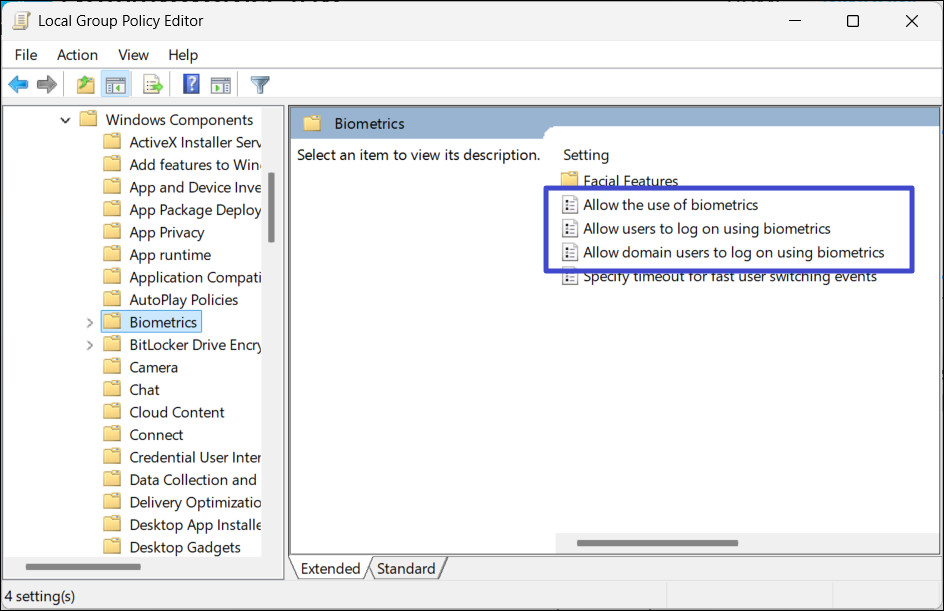Toggle the Show/Hide Action Pane icon
Viewport: 944px width, 611px height.
(x=221, y=85)
